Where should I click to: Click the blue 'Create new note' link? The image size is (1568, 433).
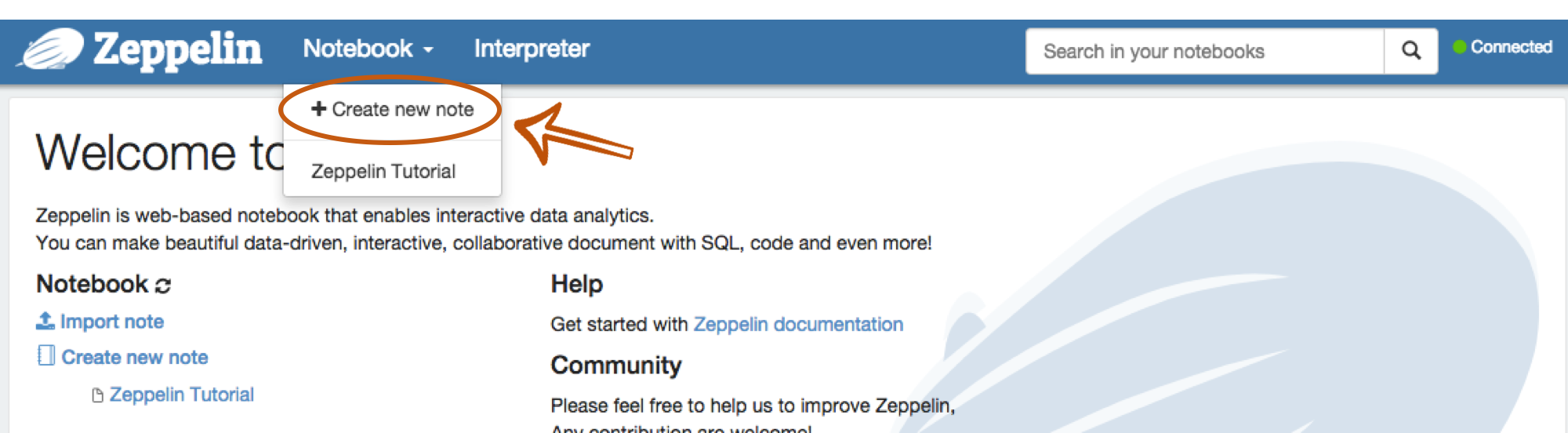tap(135, 358)
